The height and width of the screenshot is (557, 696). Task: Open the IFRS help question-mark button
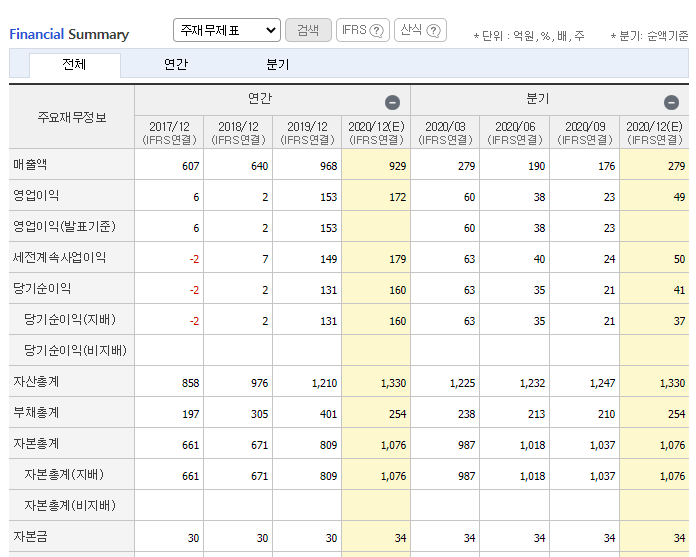point(363,30)
